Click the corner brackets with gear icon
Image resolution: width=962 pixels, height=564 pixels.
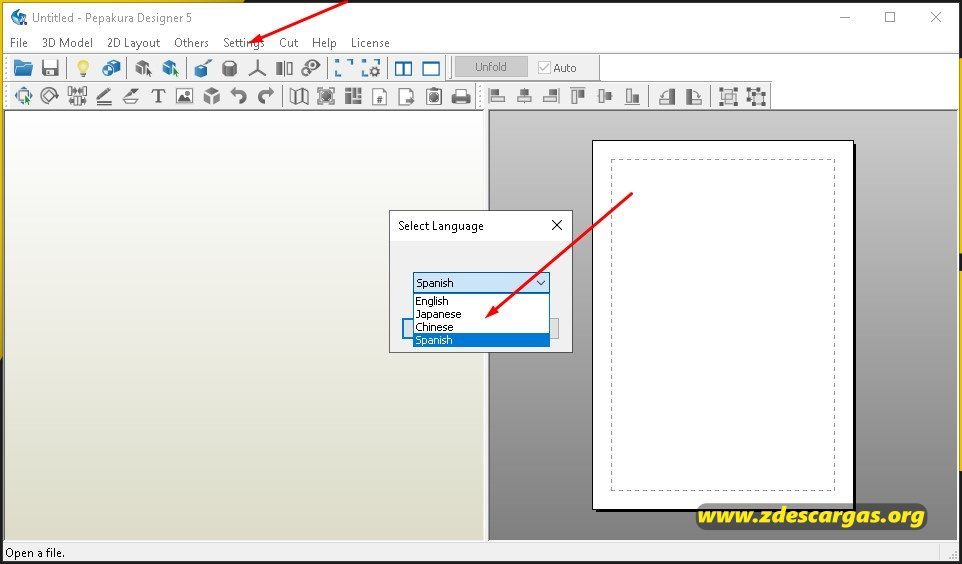tap(371, 68)
